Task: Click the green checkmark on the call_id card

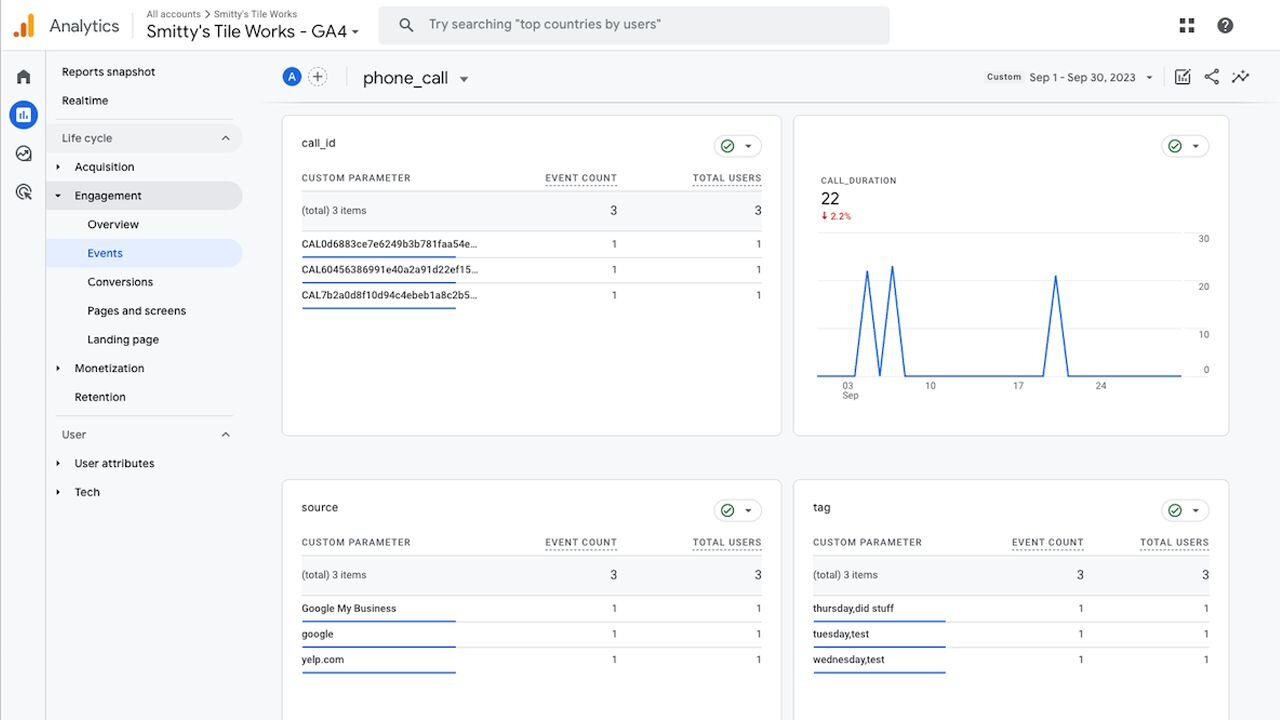Action: (x=729, y=146)
